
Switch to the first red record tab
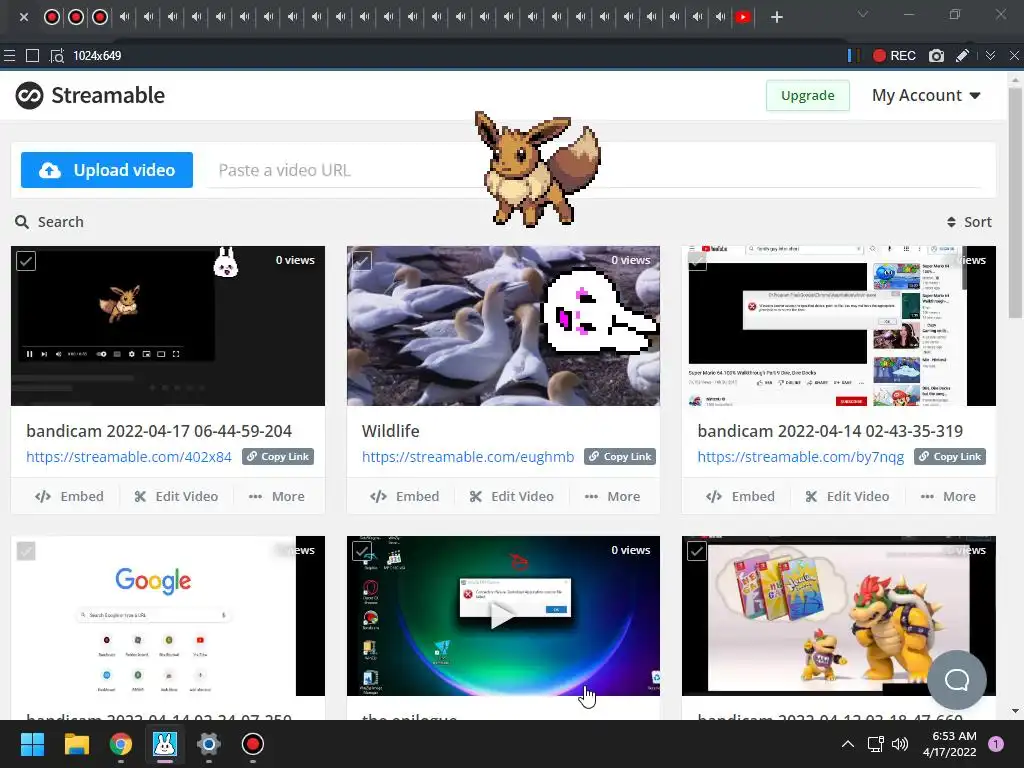52,17
